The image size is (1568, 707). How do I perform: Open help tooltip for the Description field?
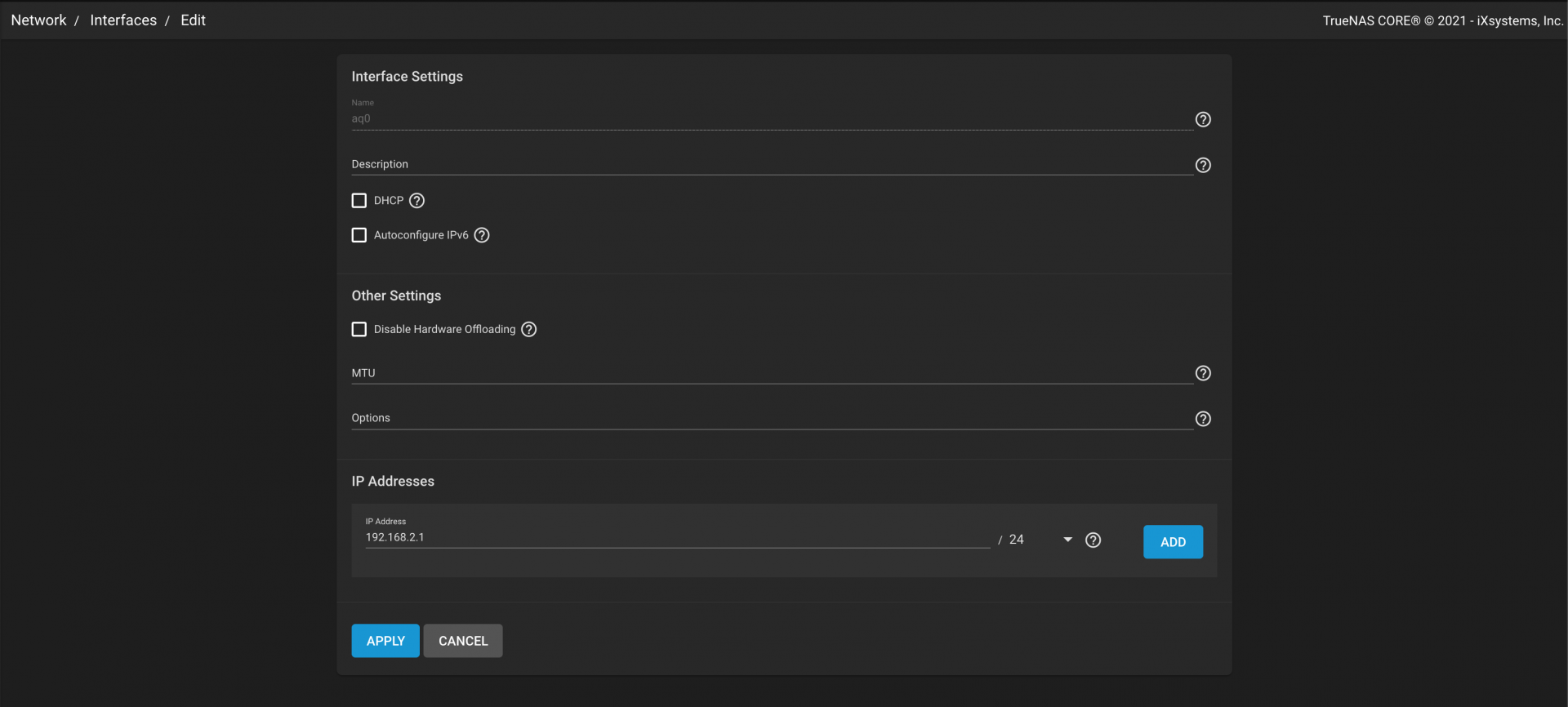[1203, 165]
